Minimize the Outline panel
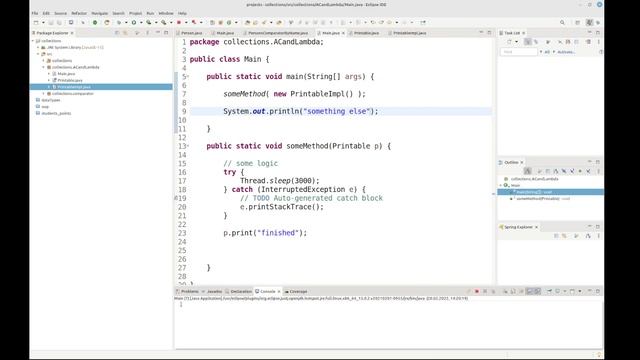Screen dimensions: 640x360 [x=589, y=162]
